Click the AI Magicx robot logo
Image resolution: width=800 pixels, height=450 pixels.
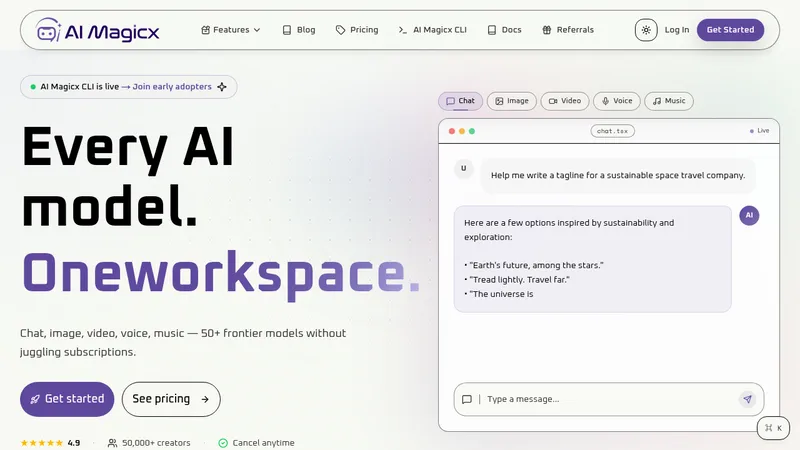[48, 30]
